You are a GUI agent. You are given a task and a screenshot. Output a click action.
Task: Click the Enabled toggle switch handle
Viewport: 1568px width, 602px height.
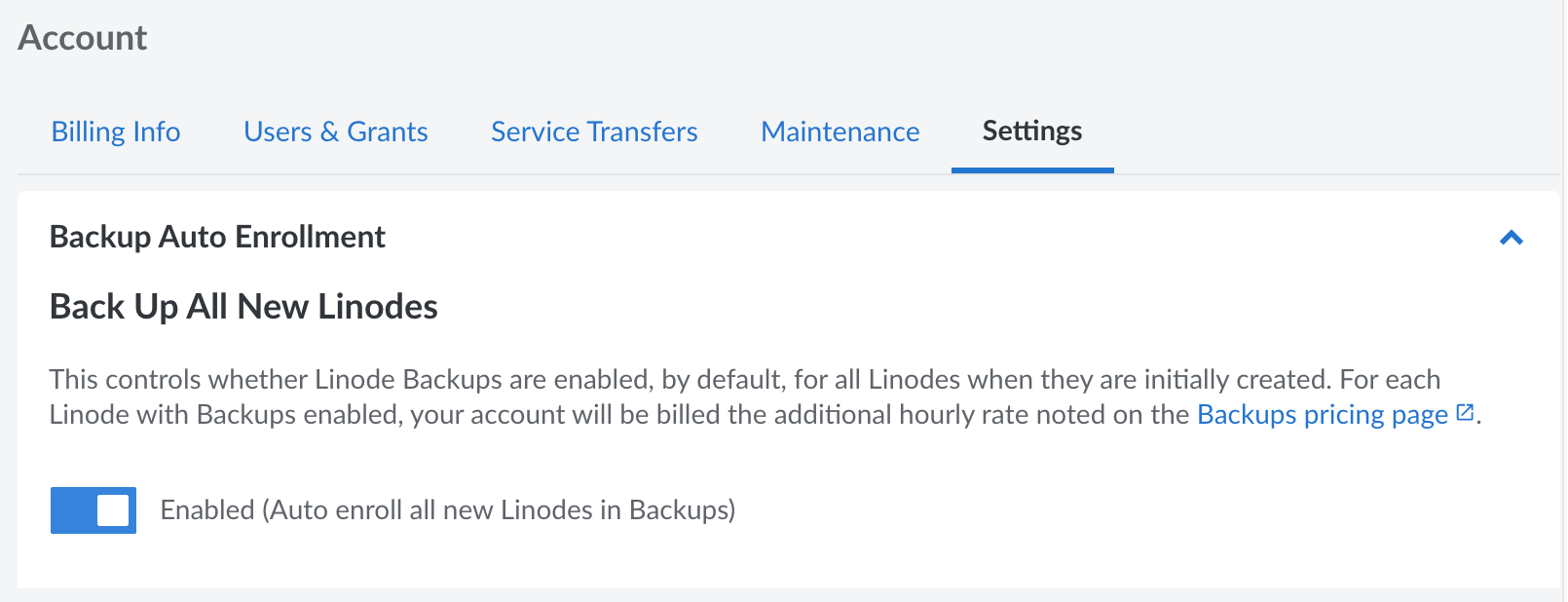pyautogui.click(x=111, y=509)
